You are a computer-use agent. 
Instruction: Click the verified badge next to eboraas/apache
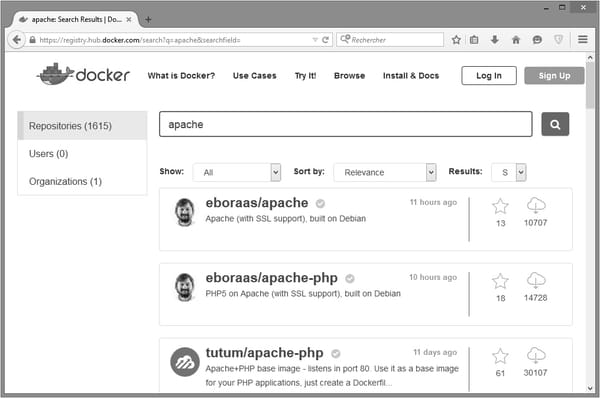(320, 204)
